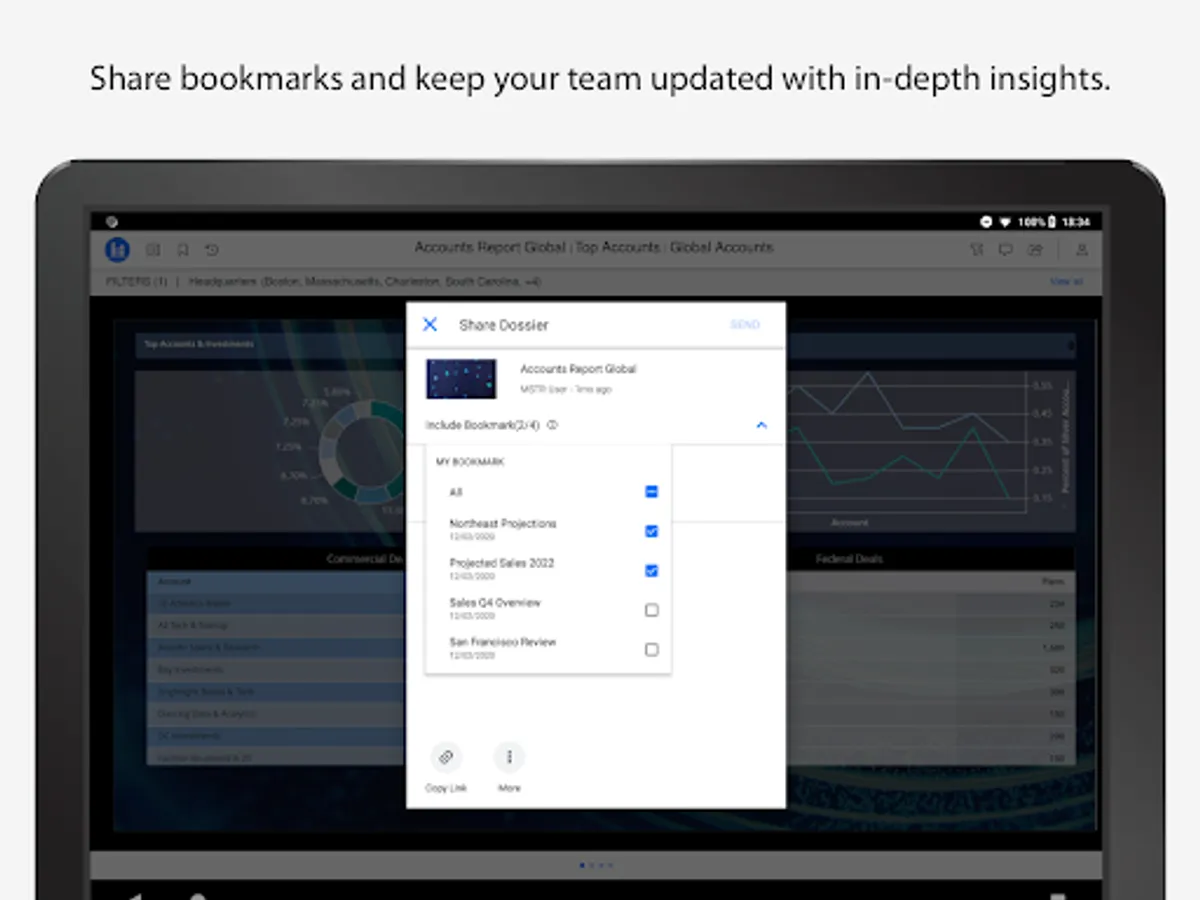Toggle the All bookmarks checkbox
Image resolution: width=1200 pixels, height=900 pixels.
coord(651,492)
